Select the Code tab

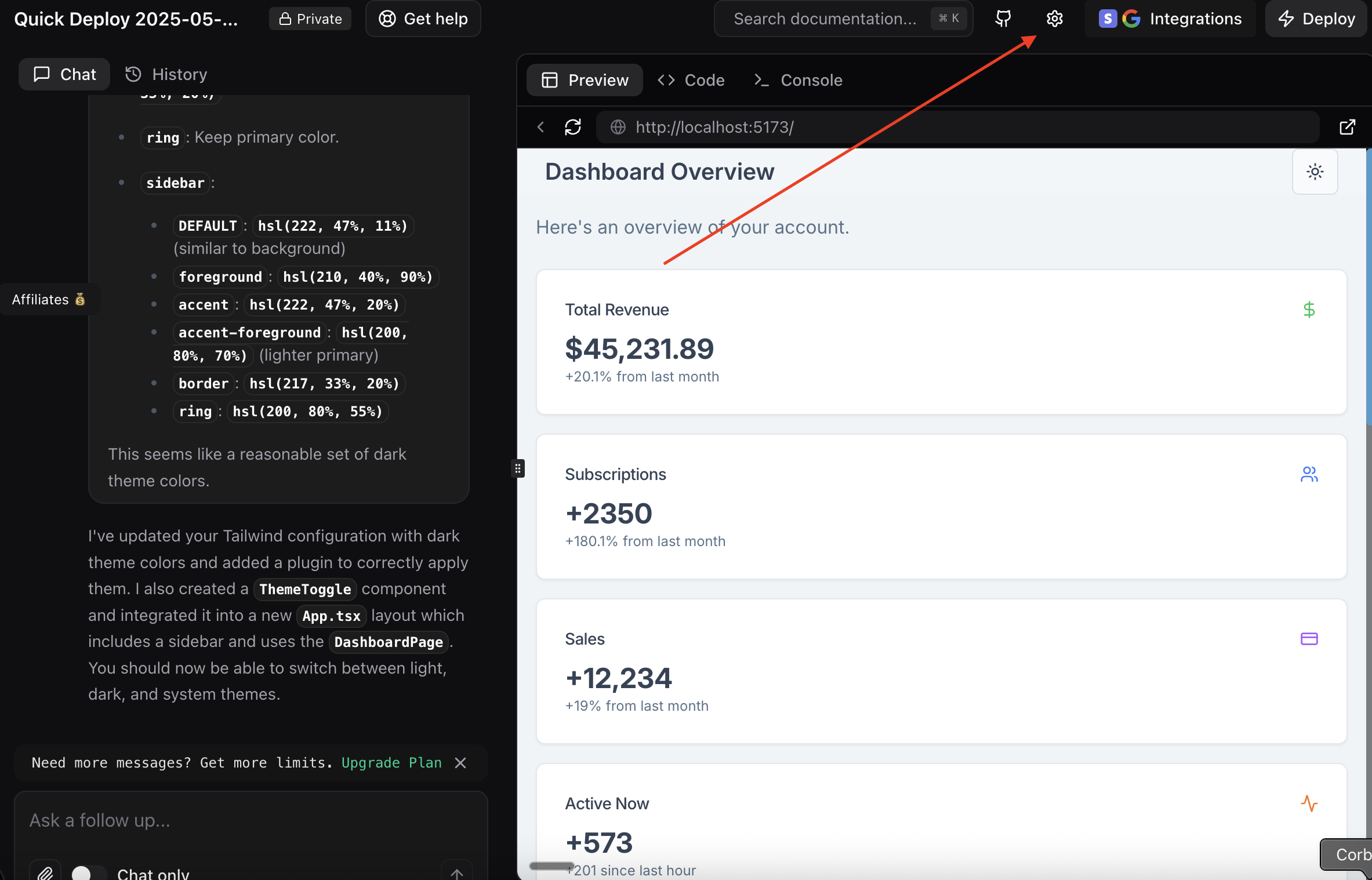tap(691, 80)
